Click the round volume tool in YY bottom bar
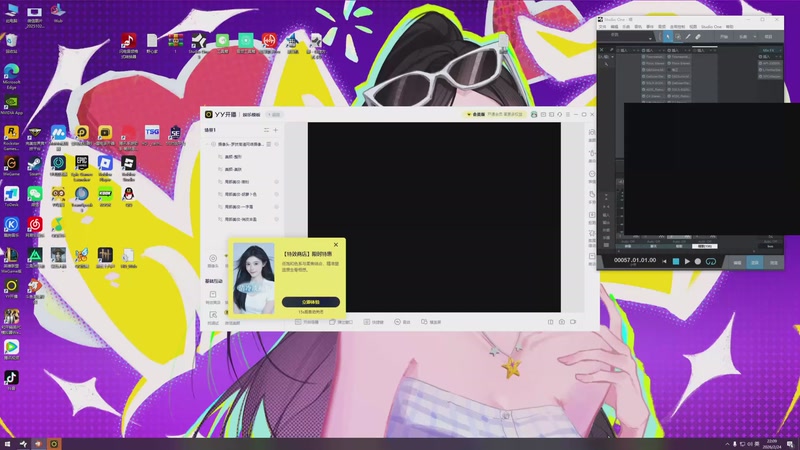 click(x=402, y=322)
